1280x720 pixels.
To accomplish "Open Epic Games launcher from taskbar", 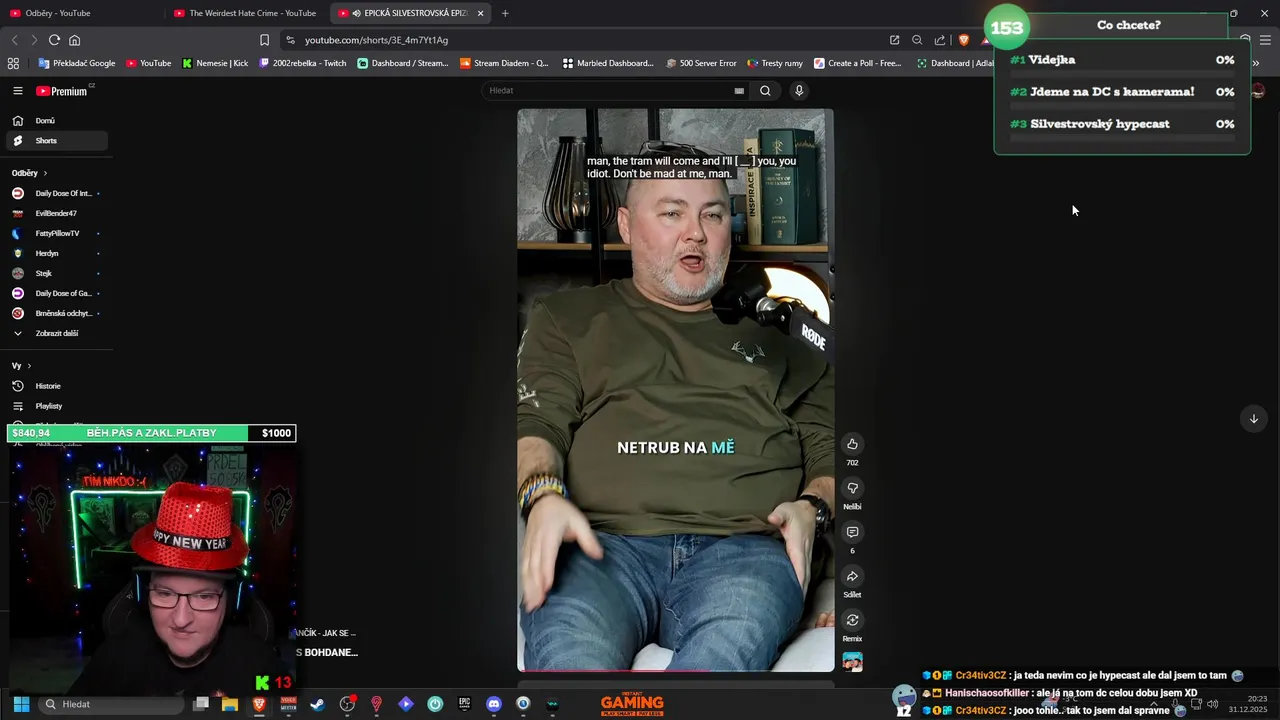I will point(464,704).
